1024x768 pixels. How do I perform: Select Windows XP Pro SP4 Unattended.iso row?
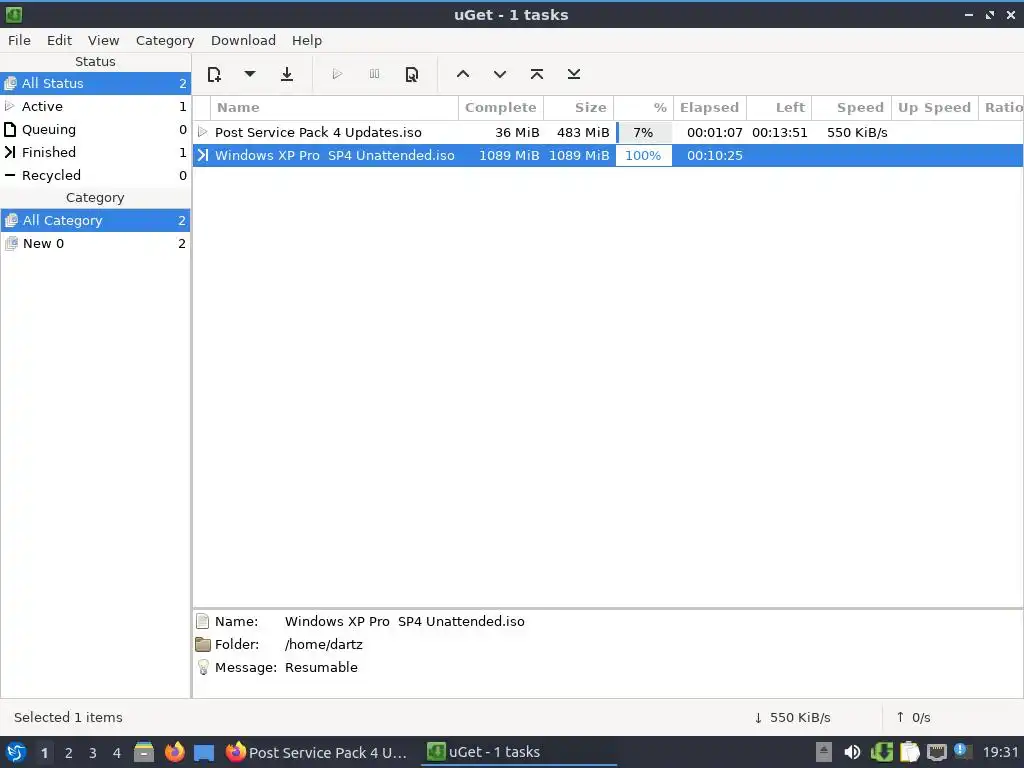pos(607,155)
